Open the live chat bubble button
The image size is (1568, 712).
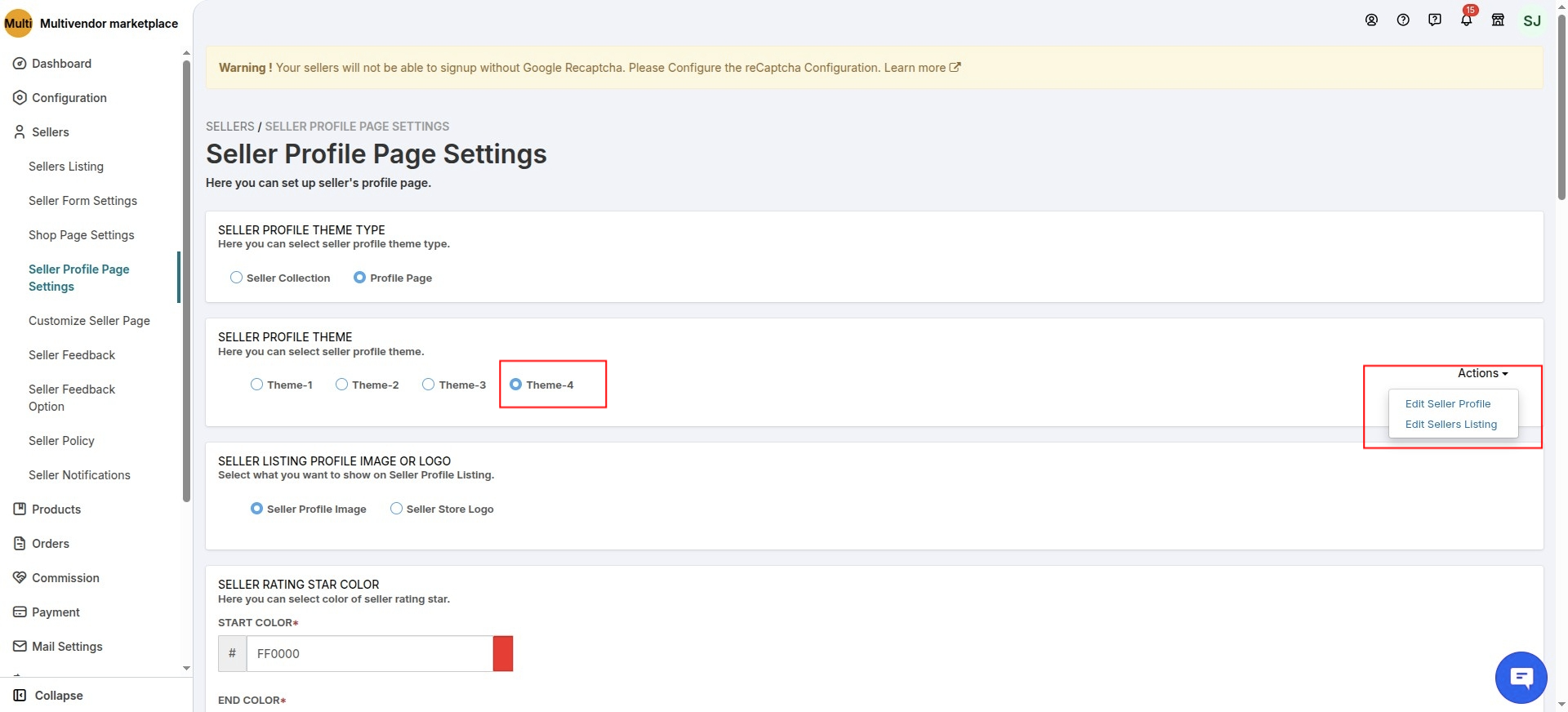pos(1521,677)
